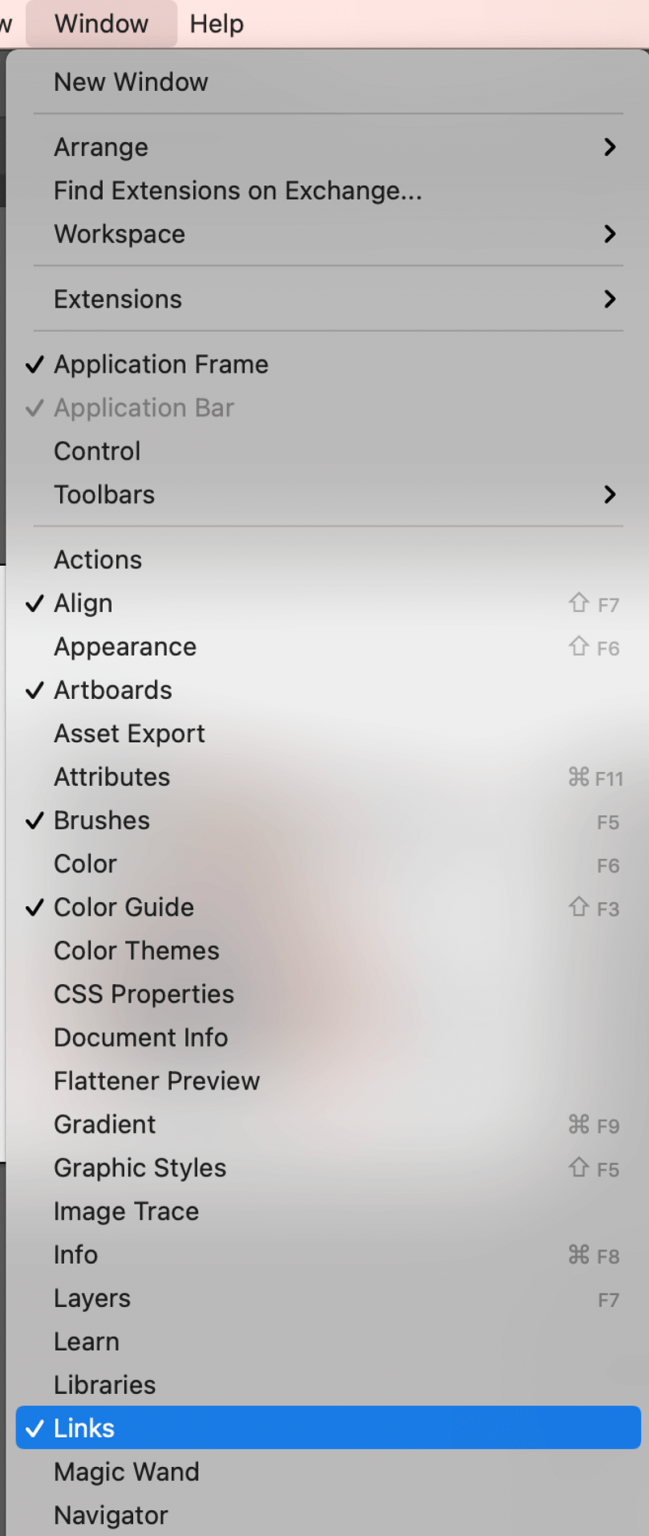Open the Actions panel

[97, 560]
